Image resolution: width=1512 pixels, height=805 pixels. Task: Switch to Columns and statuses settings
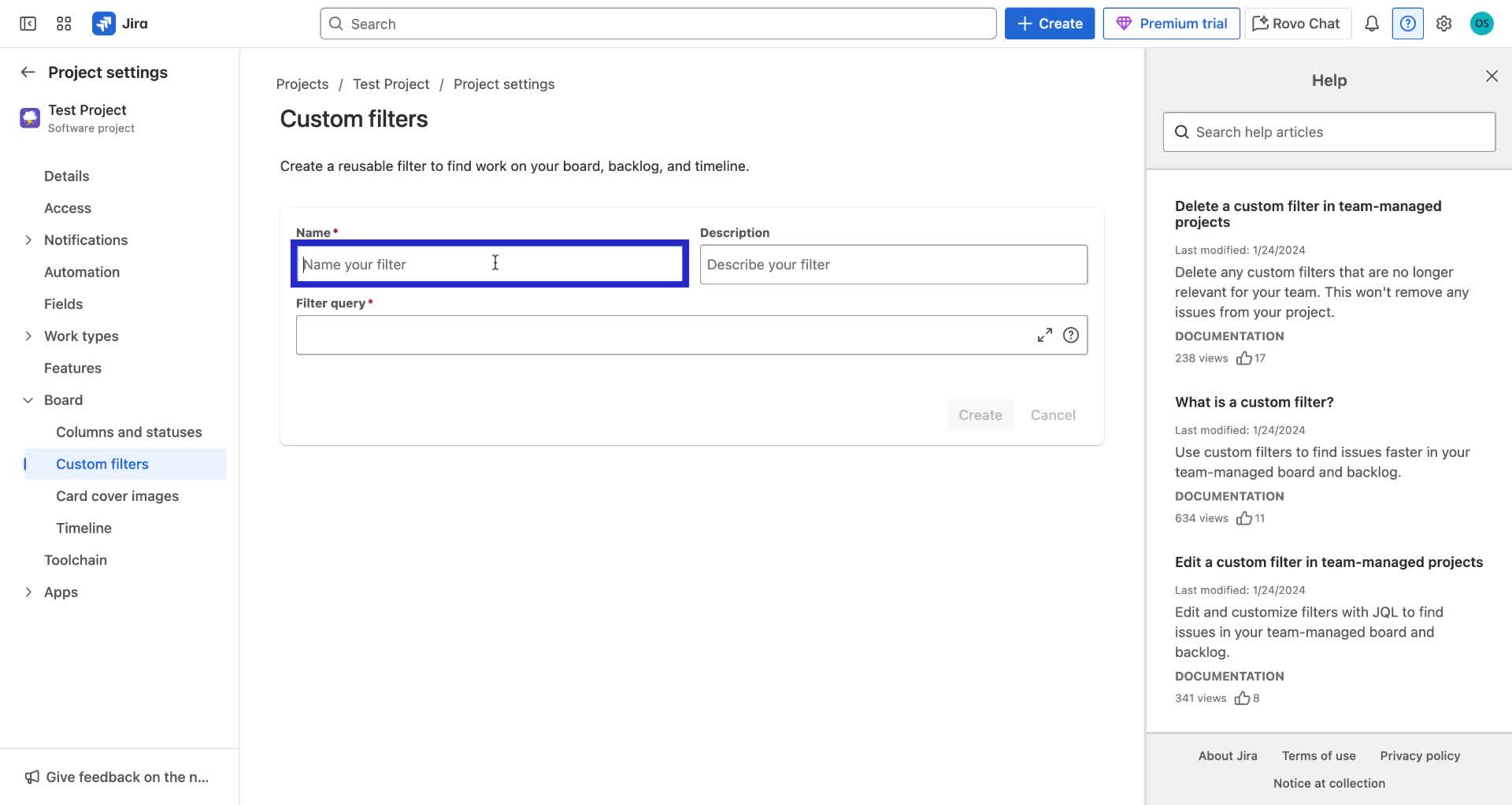pos(128,432)
